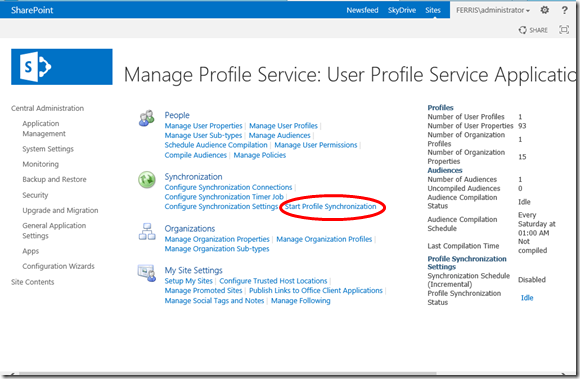Open Manage User Properties
580x379 pixels.
click(x=203, y=126)
